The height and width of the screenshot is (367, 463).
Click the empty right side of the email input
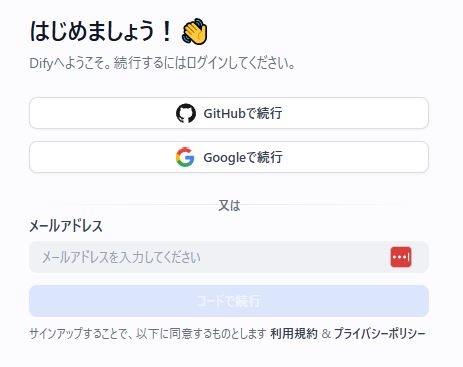click(300, 257)
